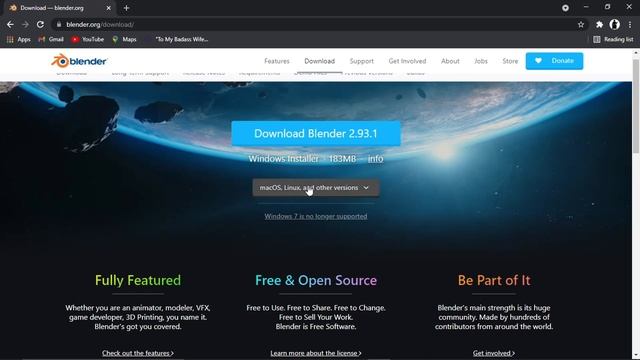640x360 pixels.
Task: Open Apps grid in bookmarks bar
Action: 18,39
